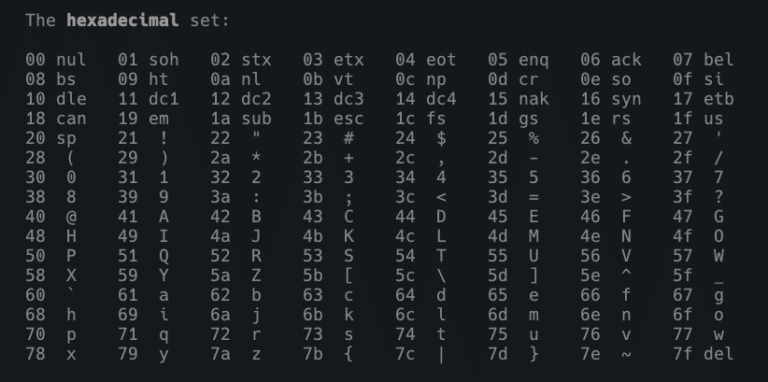Screen dimensions: 768x382
Task: Click the 24 $ symbol entry
Action: pyautogui.click(x=421, y=138)
